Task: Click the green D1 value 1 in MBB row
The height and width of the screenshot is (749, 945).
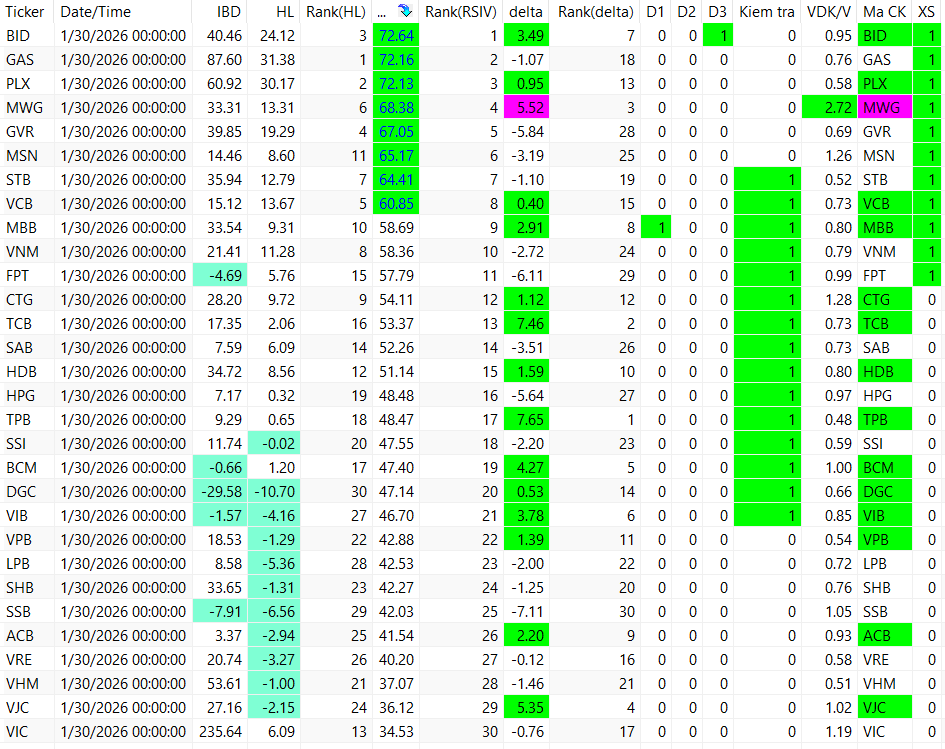Action: click(656, 228)
